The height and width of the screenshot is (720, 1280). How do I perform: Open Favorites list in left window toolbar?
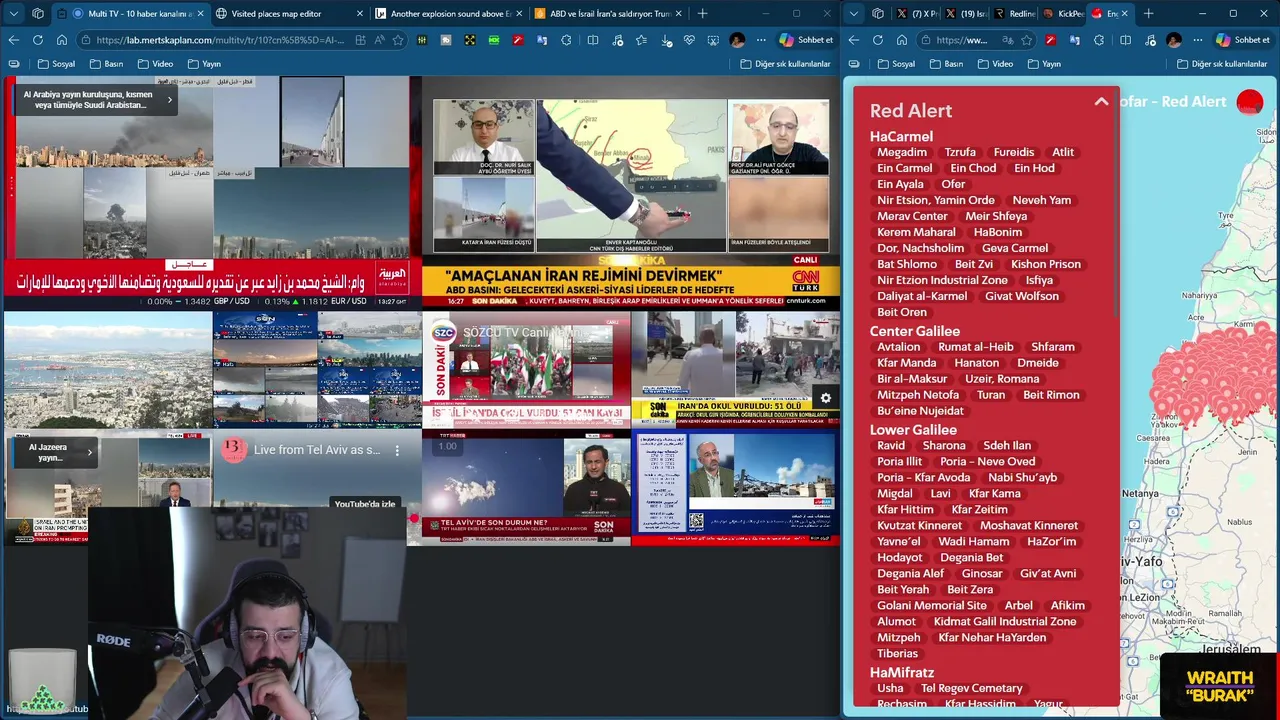click(x=641, y=40)
